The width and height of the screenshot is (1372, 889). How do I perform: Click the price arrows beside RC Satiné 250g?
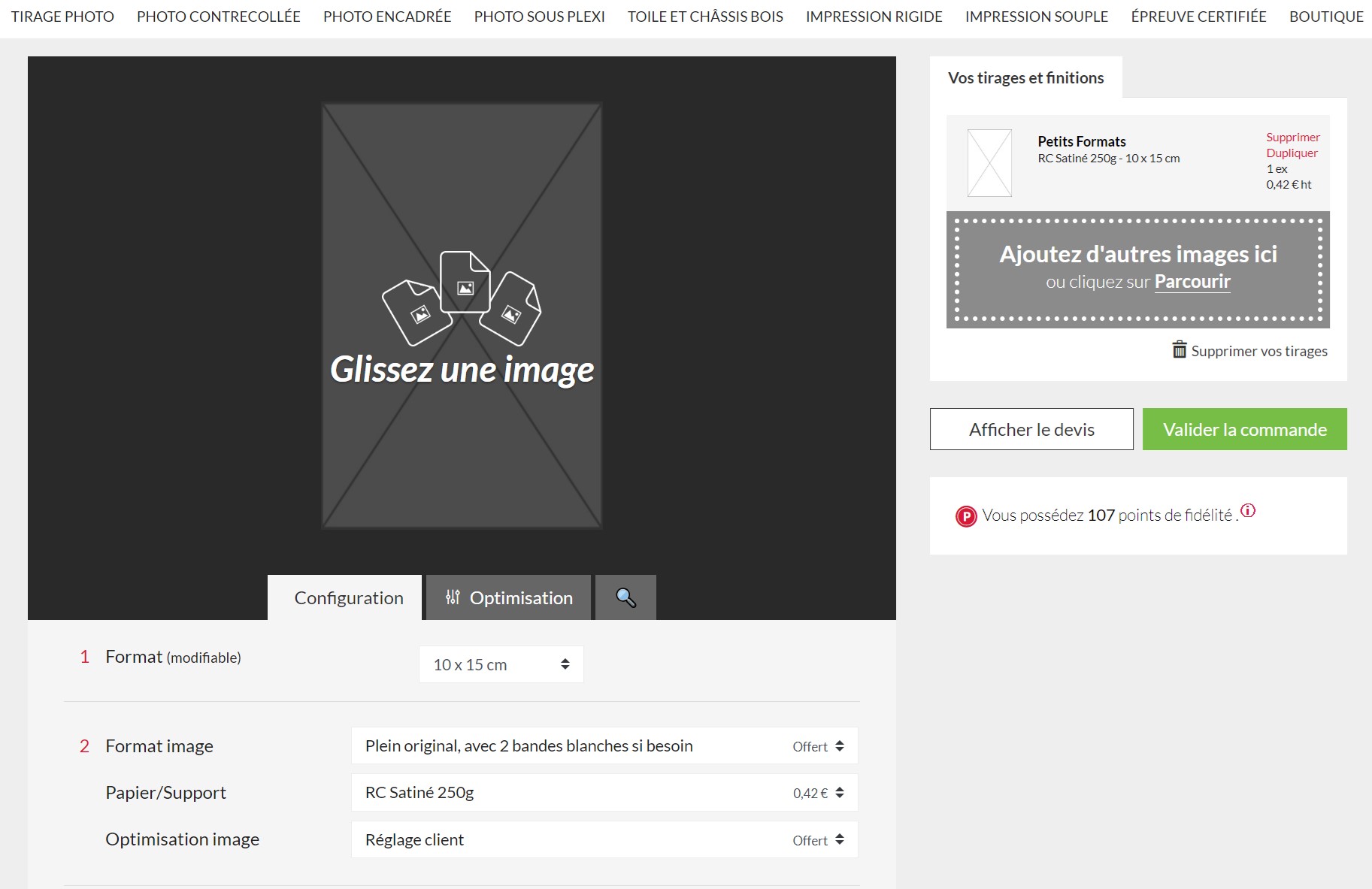click(840, 792)
